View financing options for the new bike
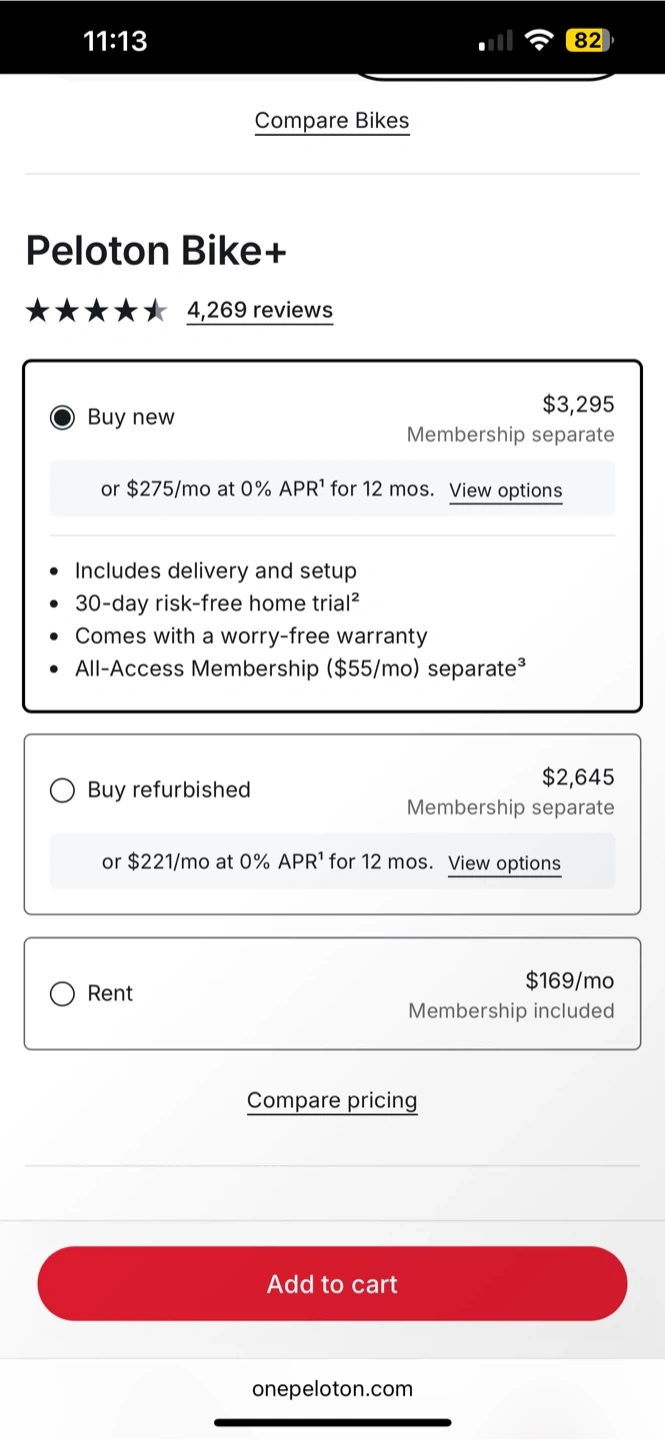The image size is (665, 1440). pos(506,490)
